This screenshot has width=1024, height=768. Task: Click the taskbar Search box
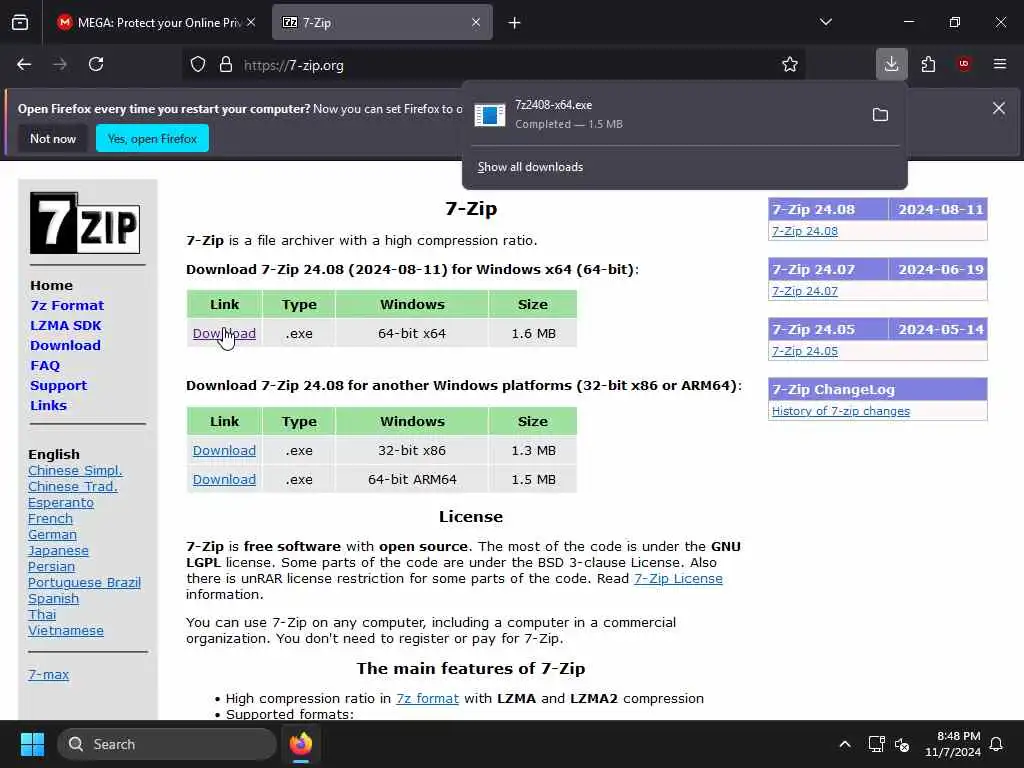pos(167,744)
